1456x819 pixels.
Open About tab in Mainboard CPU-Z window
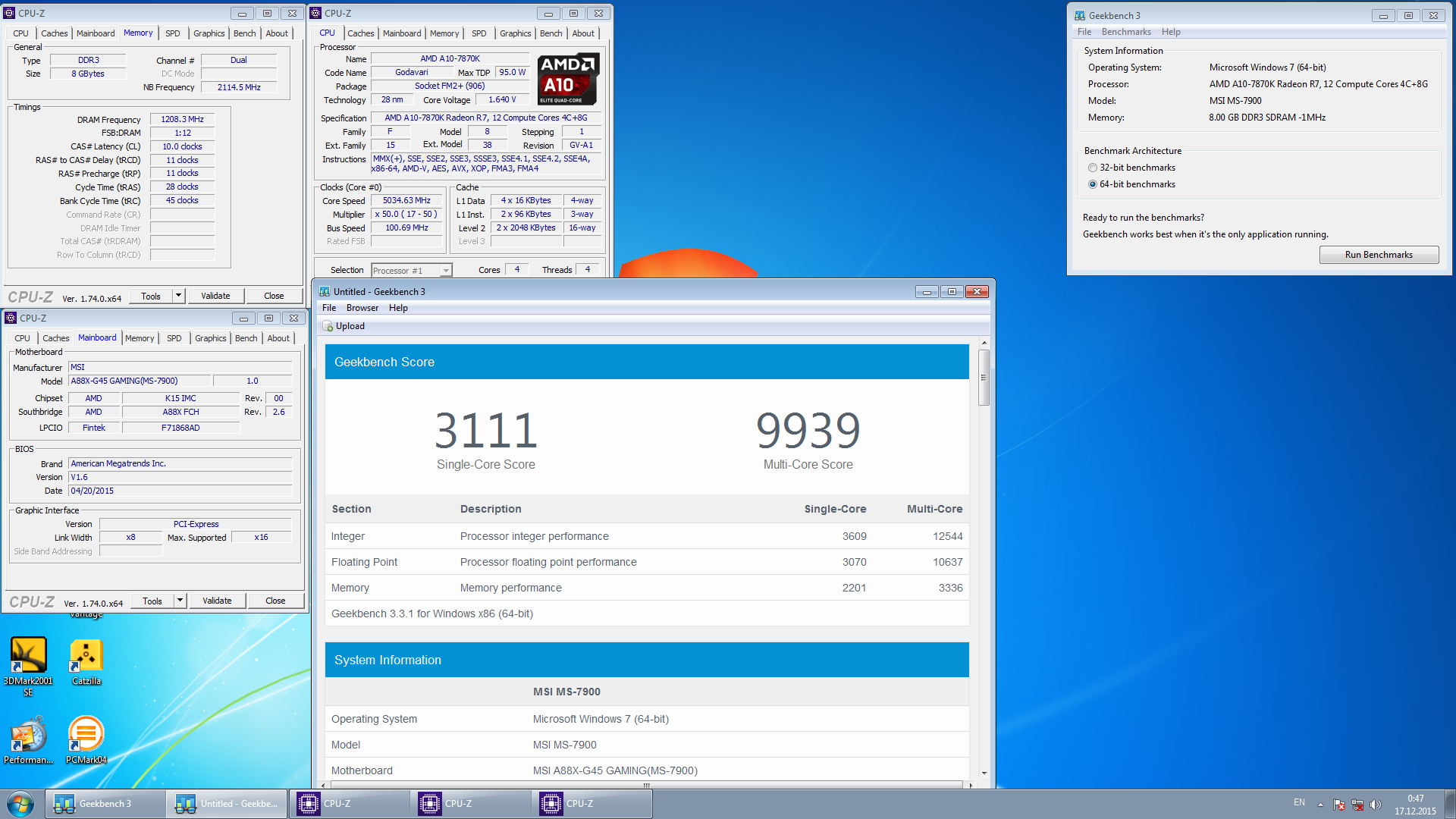[x=278, y=338]
